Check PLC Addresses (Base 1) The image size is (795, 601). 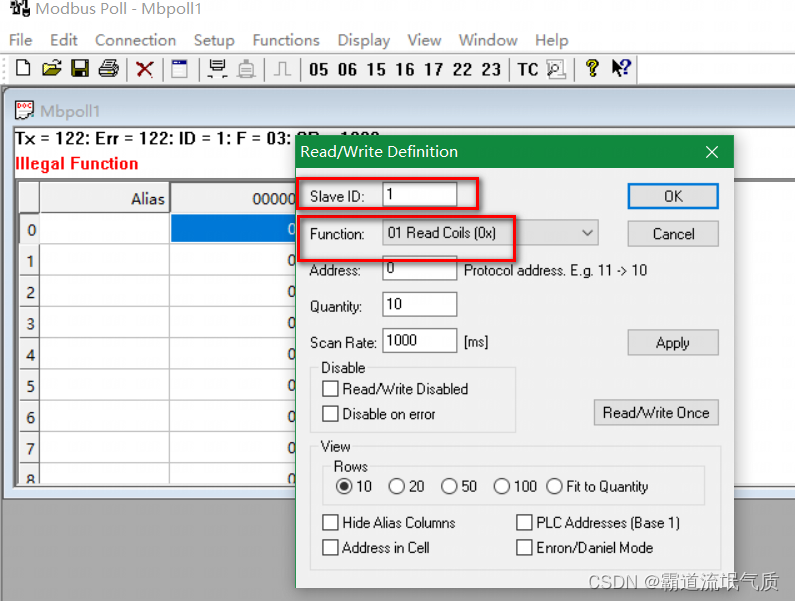pyautogui.click(x=524, y=522)
